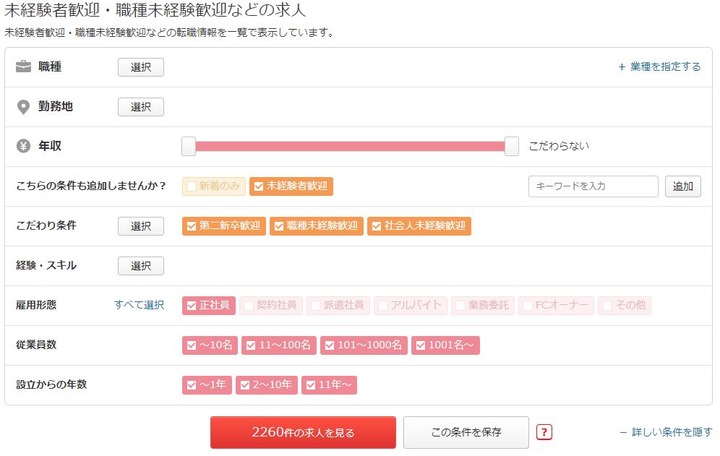
Task: Enable the 新着のみ checkbox
Action: point(214,186)
